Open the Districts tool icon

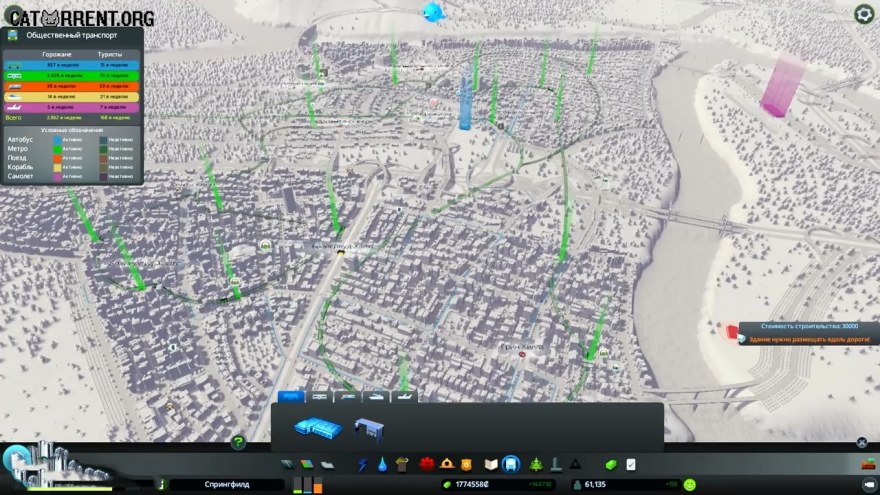(327, 465)
